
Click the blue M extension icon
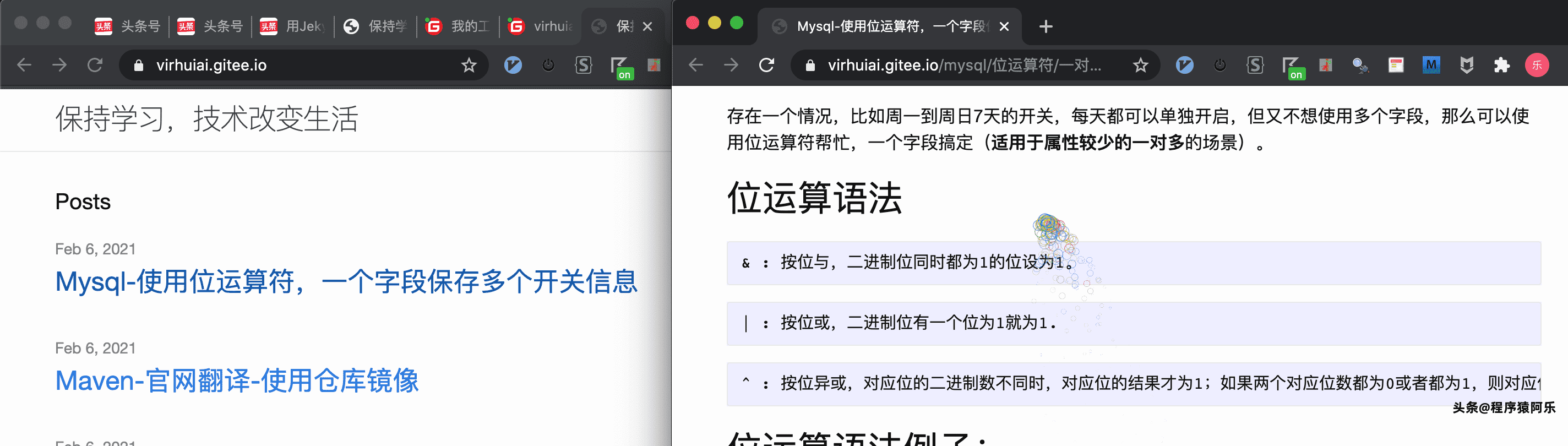click(x=1431, y=65)
